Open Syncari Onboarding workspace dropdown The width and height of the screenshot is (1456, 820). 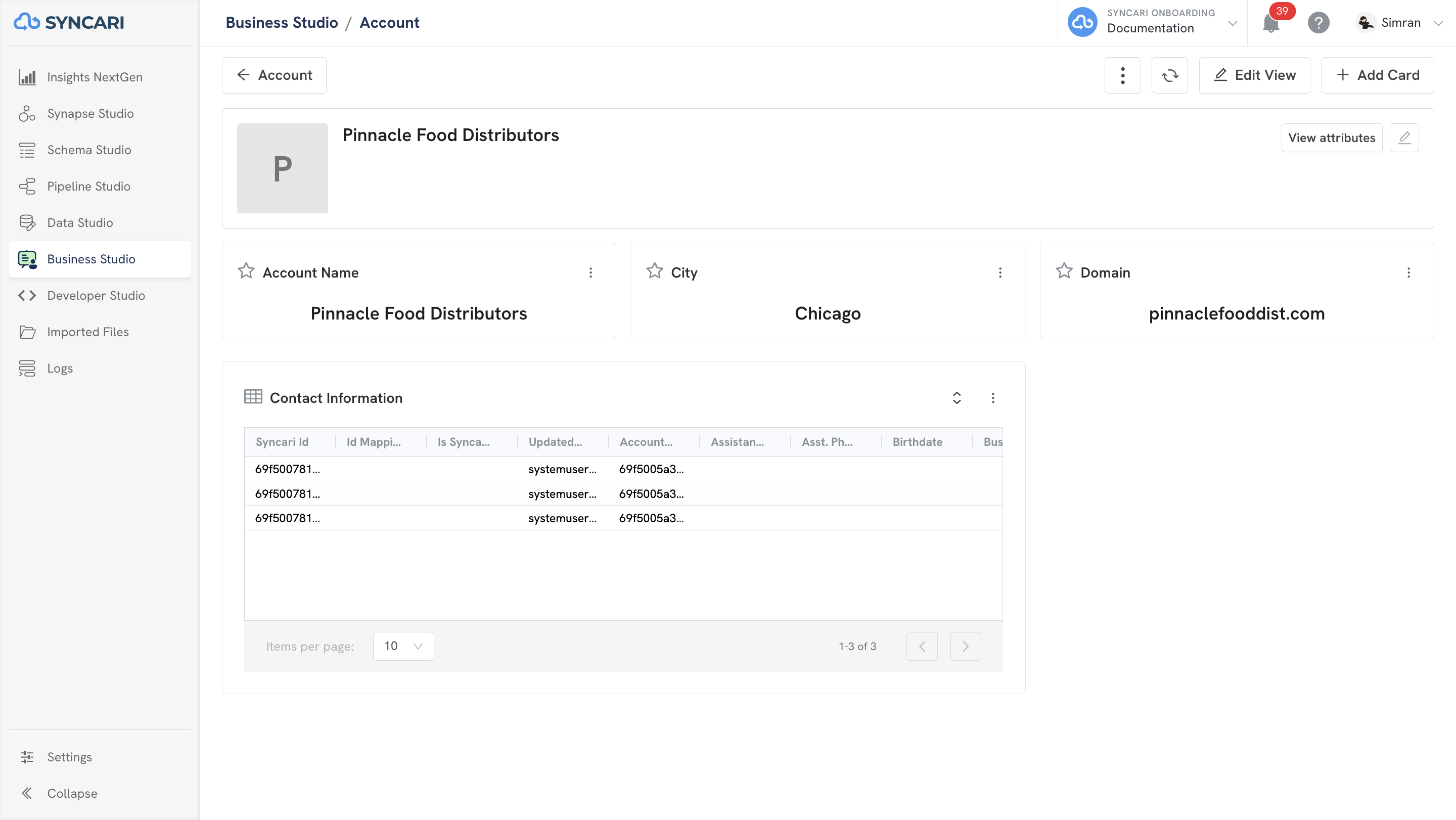click(x=1153, y=23)
